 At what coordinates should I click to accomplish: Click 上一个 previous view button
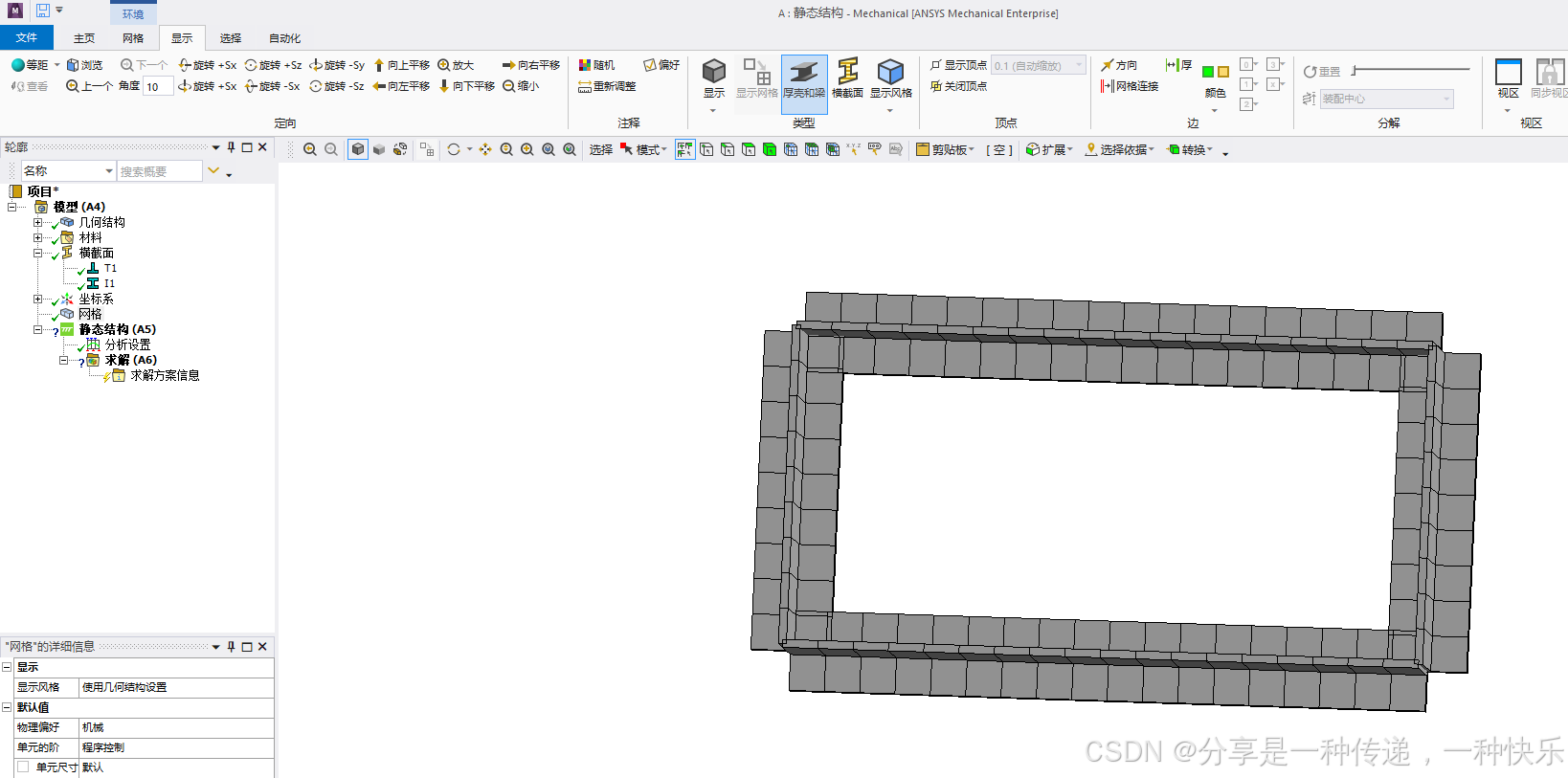pos(89,86)
